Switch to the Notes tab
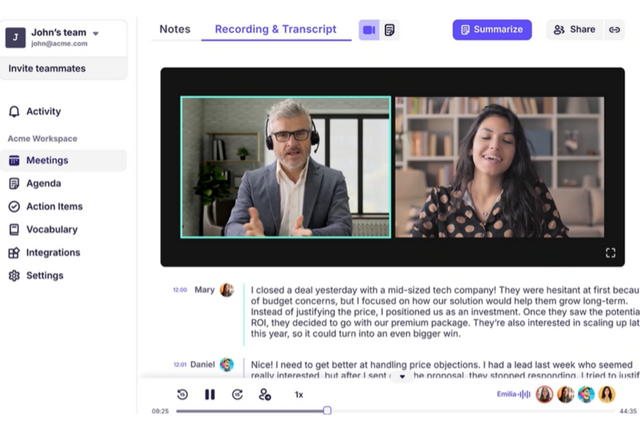The image size is (640, 427). pos(174,30)
